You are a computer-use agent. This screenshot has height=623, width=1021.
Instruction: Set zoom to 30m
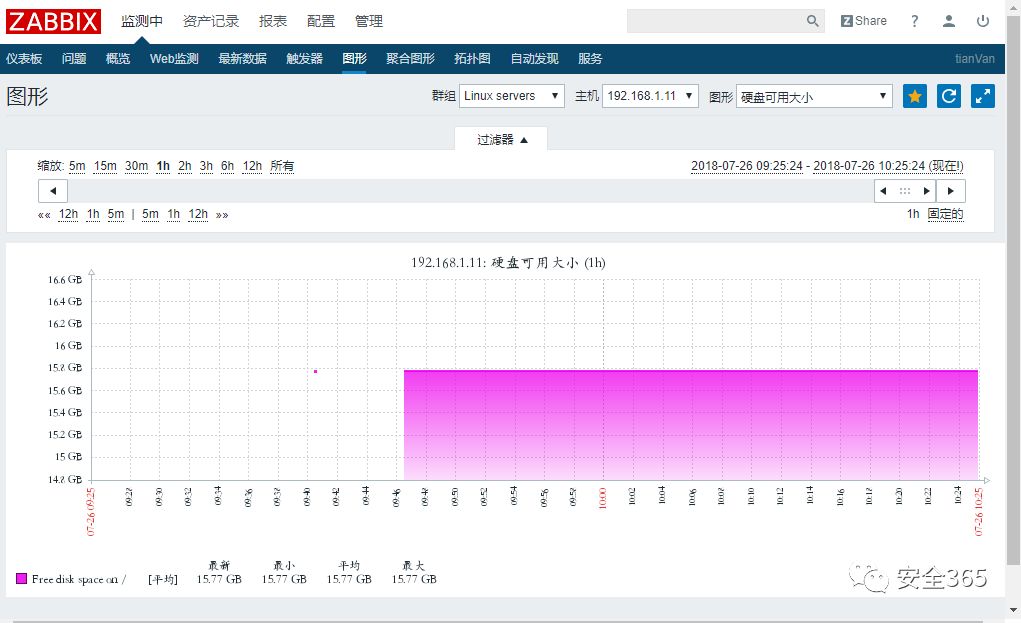coord(136,166)
